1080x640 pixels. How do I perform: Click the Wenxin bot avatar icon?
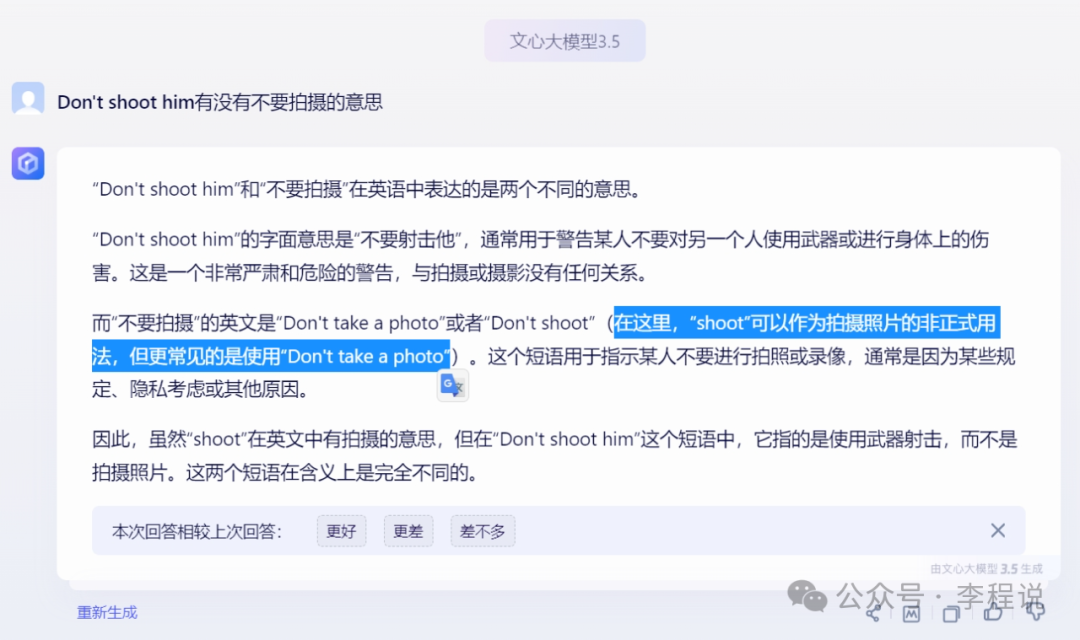pyautogui.click(x=28, y=163)
